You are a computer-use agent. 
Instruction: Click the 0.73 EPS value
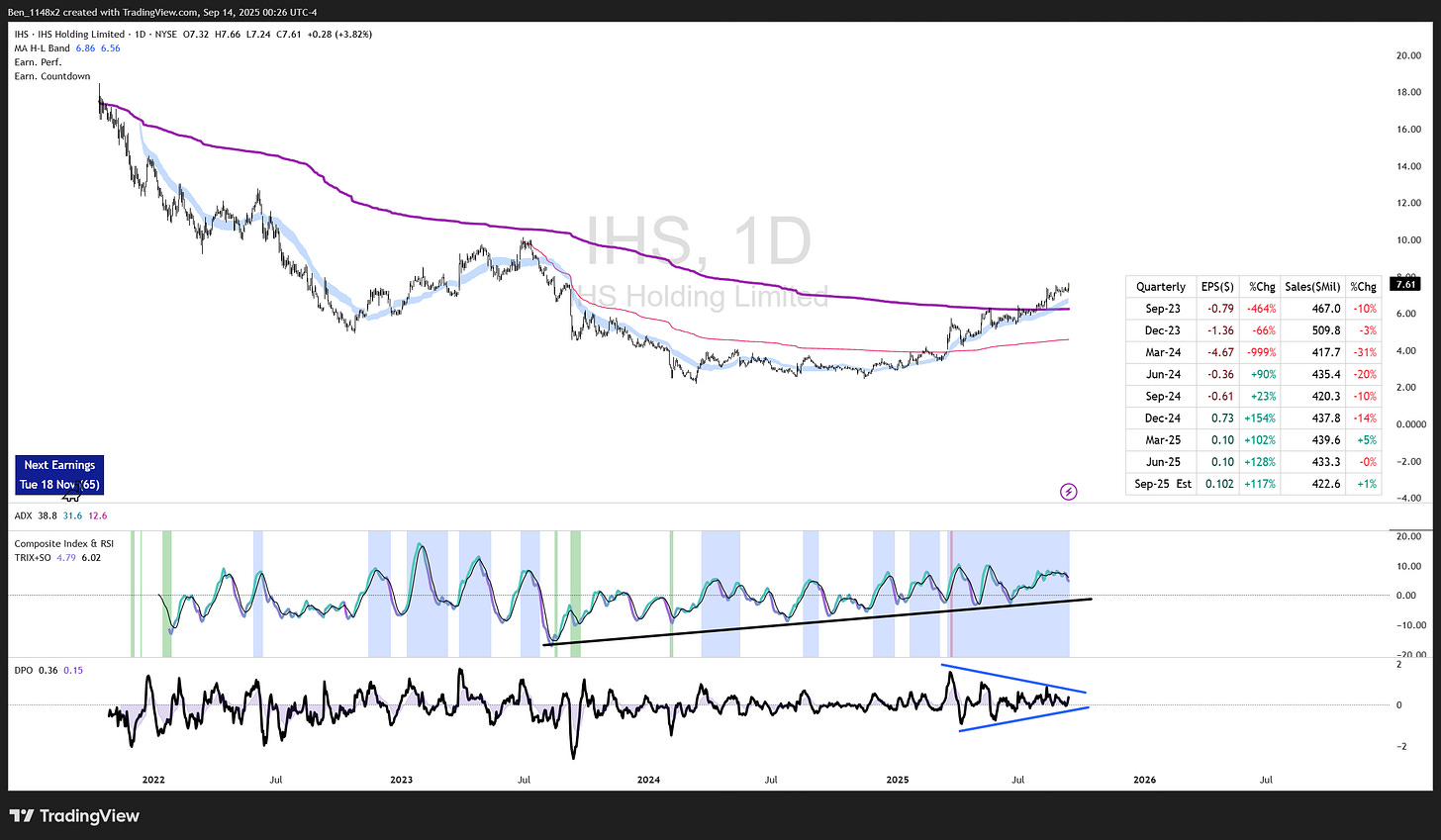click(x=1223, y=418)
